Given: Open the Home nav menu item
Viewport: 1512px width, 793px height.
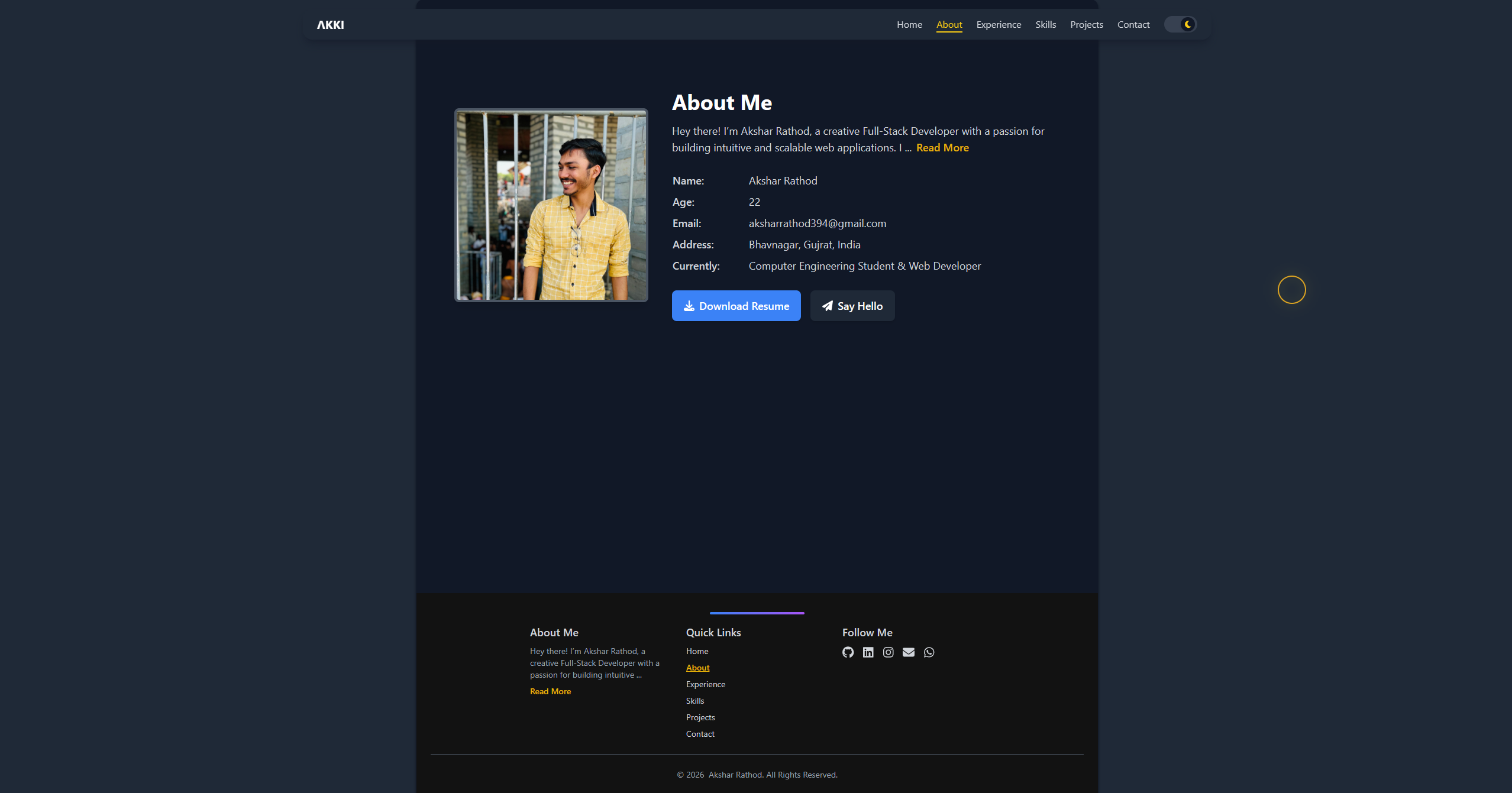Looking at the screenshot, I should tap(909, 24).
